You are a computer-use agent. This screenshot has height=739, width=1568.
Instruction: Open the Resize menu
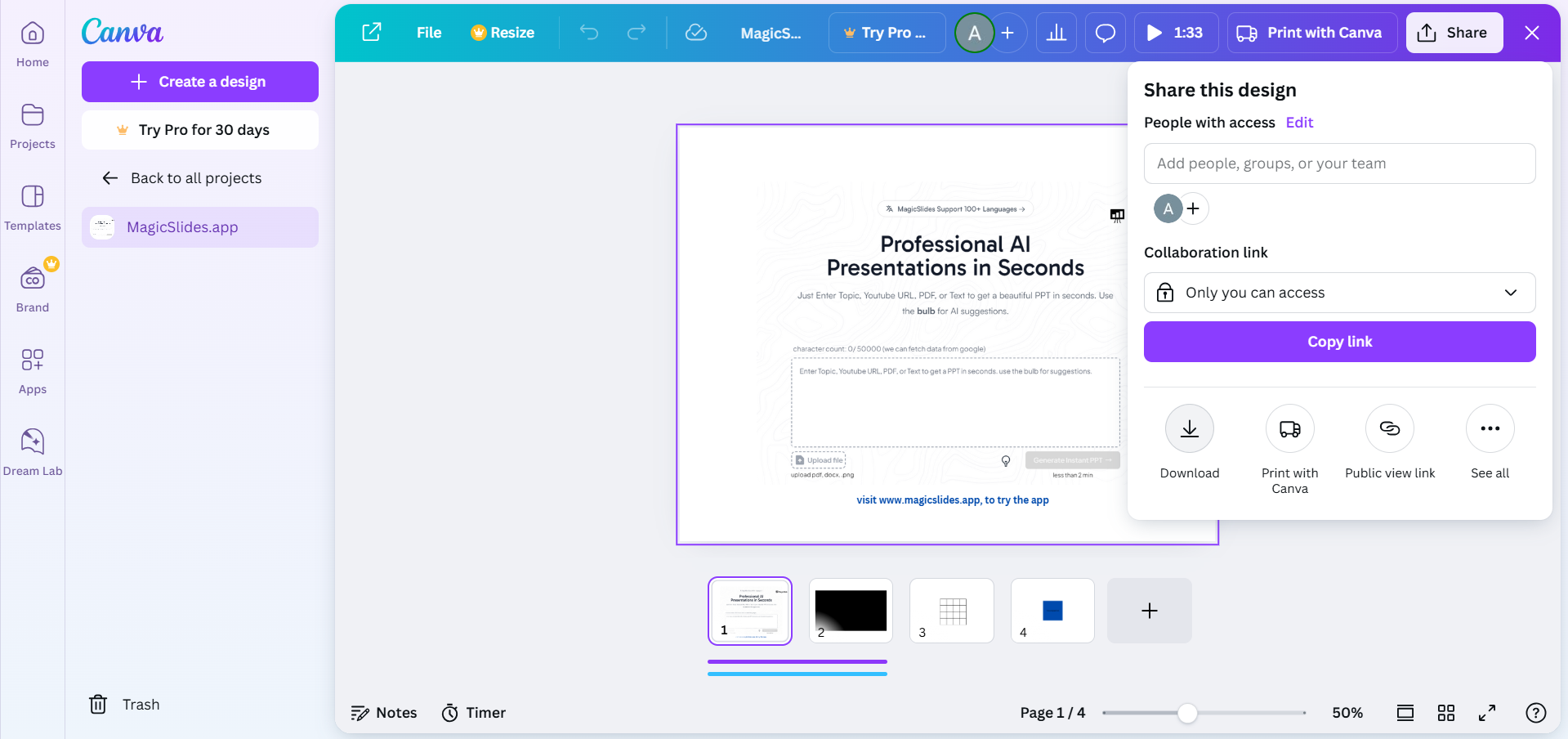click(x=503, y=33)
